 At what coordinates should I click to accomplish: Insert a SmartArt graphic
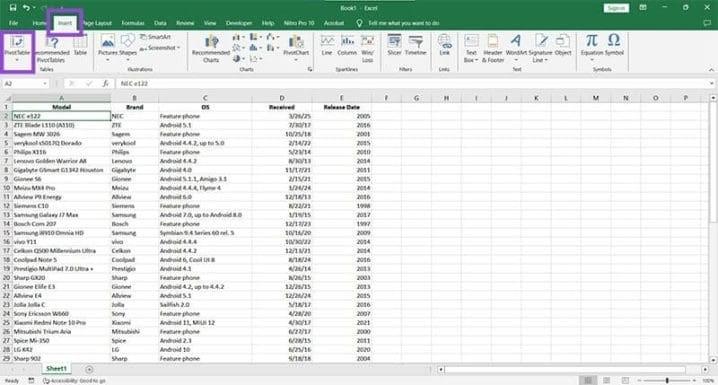[155, 37]
